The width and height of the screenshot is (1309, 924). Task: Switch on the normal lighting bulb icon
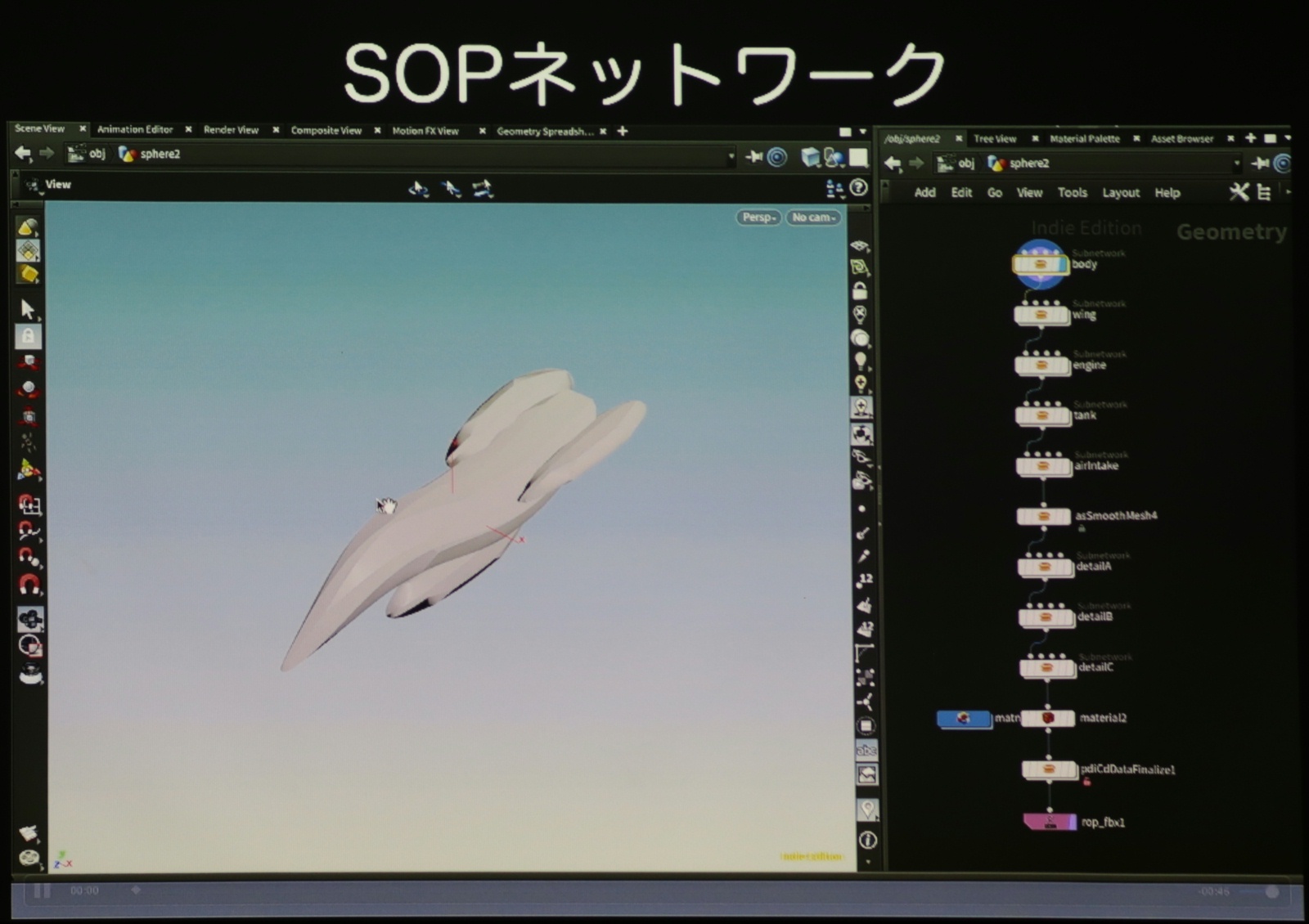(x=861, y=361)
